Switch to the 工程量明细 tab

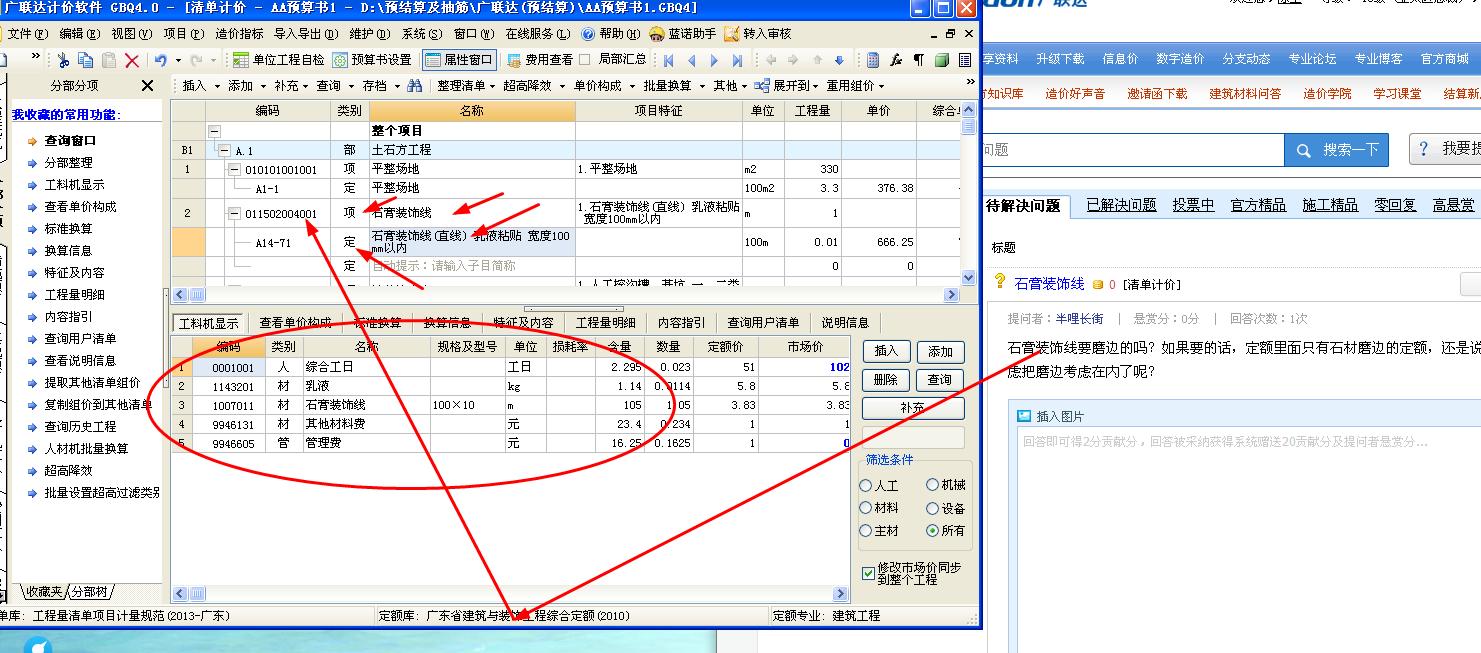[606, 323]
